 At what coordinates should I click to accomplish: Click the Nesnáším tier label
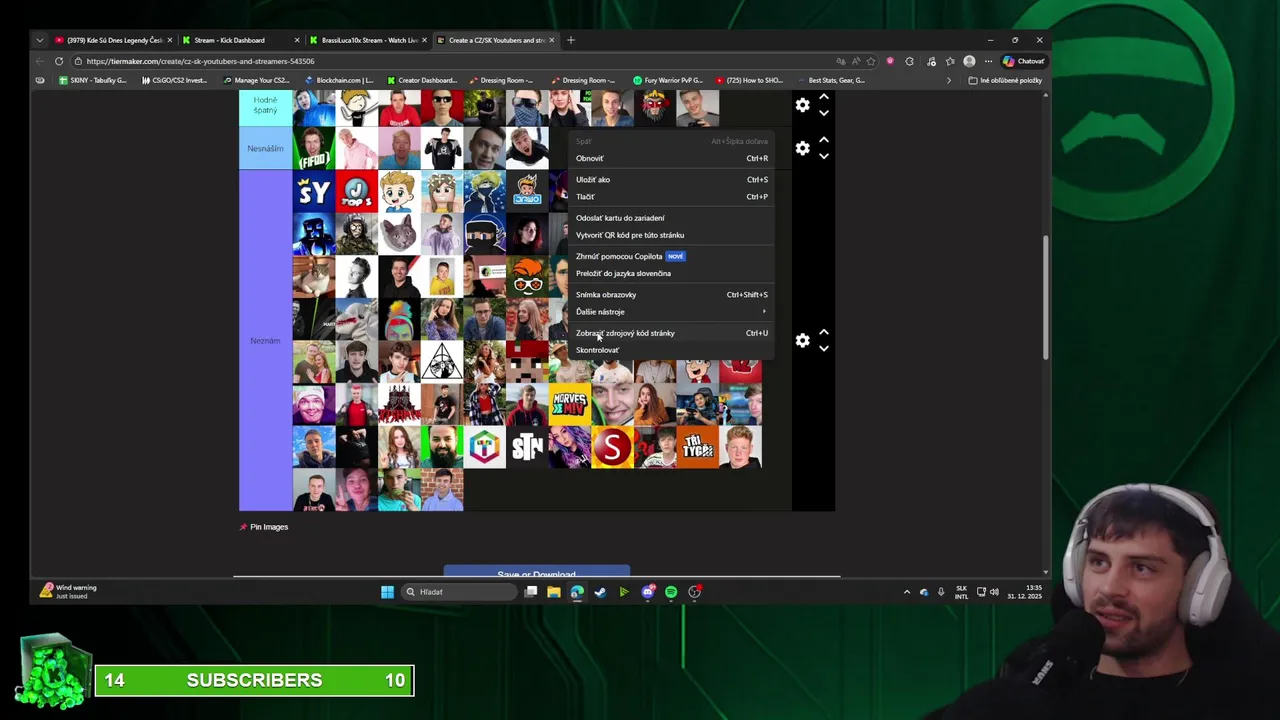click(x=265, y=148)
